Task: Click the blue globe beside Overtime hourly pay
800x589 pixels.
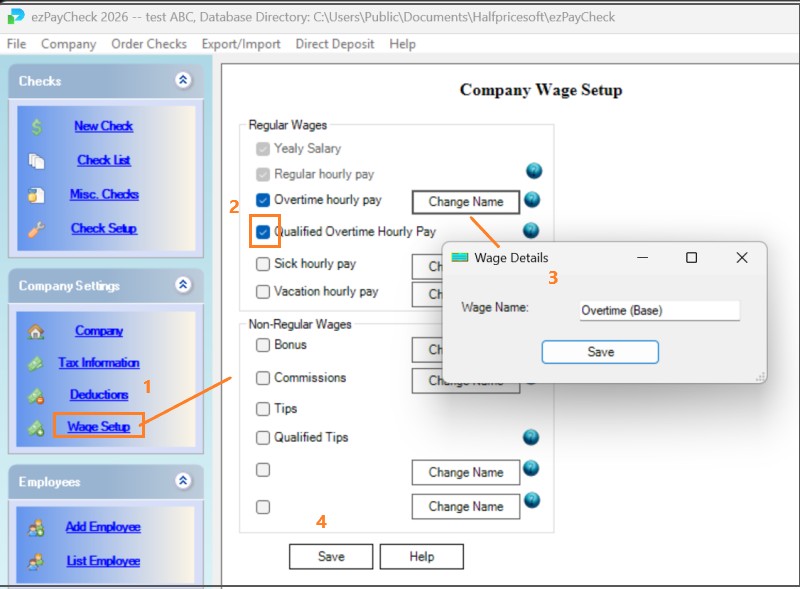Action: pos(533,197)
